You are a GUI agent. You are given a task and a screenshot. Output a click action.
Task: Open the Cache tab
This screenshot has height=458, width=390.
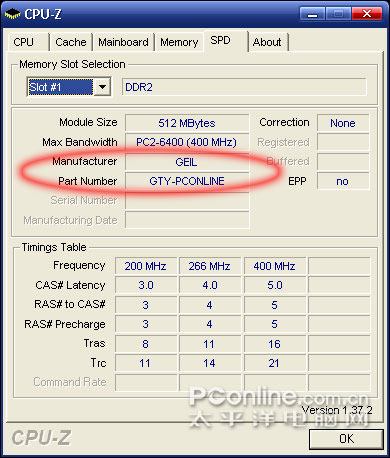(x=71, y=42)
